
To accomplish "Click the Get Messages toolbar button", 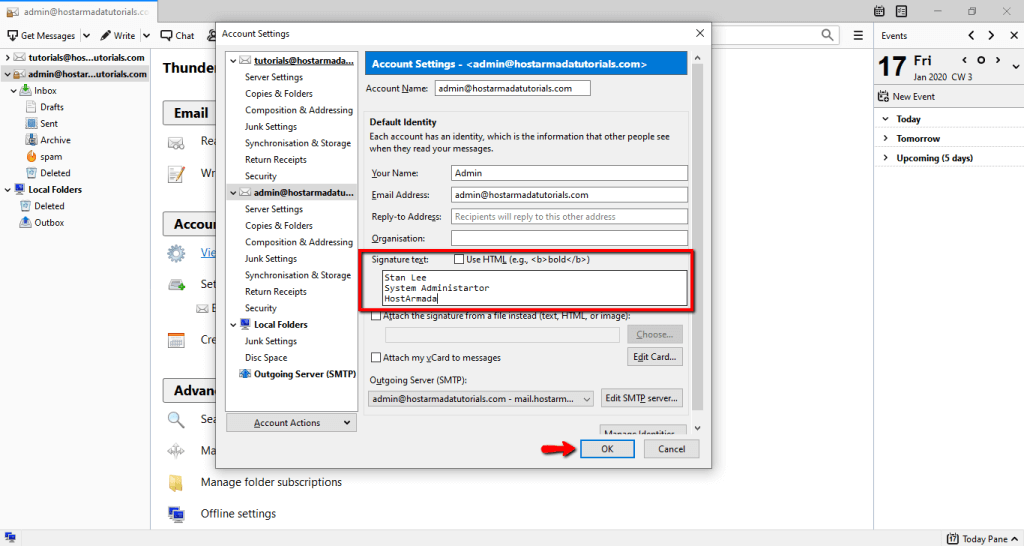I will tap(41, 36).
